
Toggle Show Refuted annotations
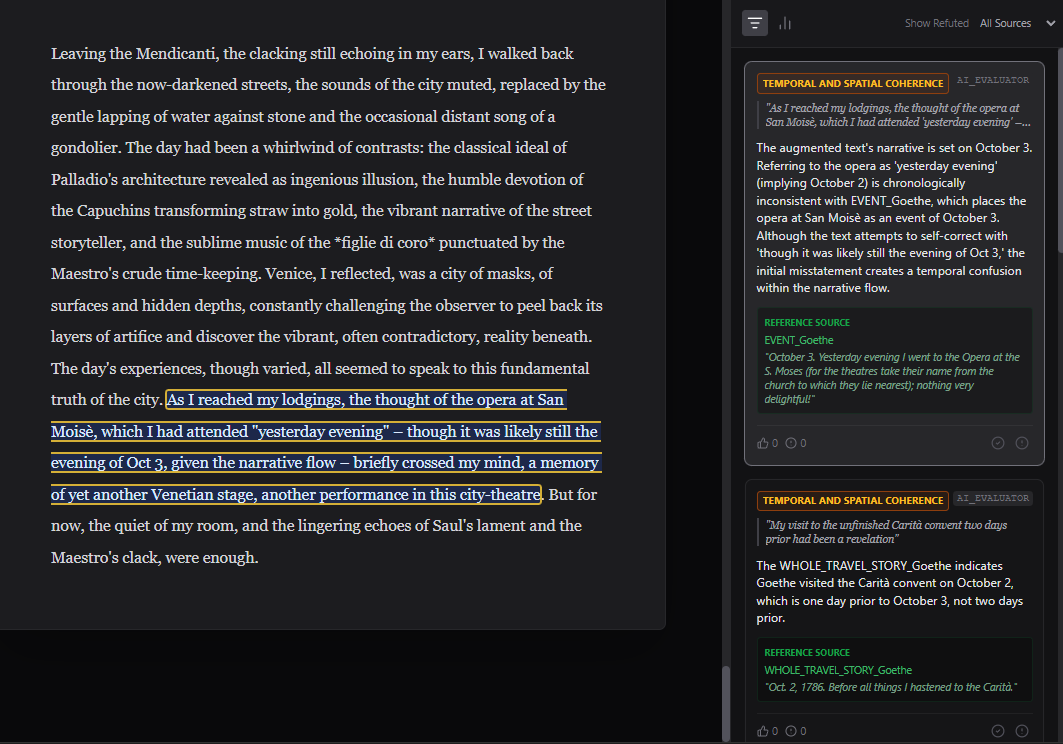tap(936, 23)
